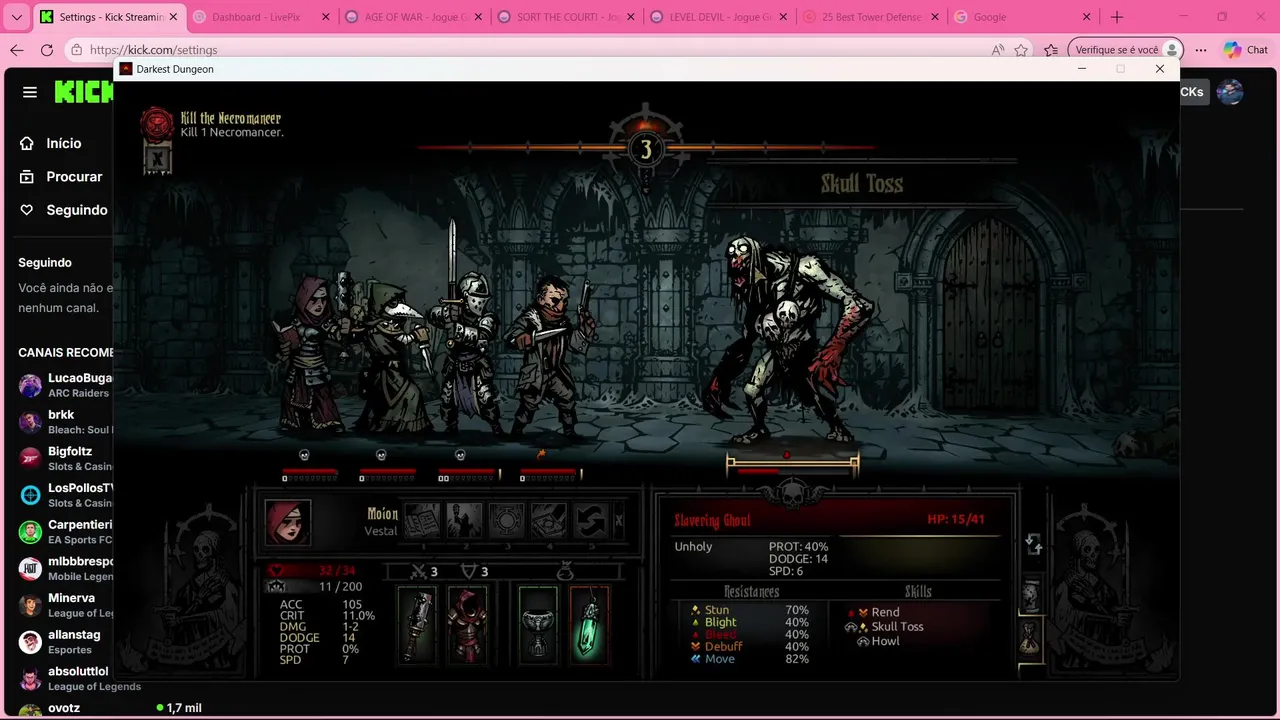The height and width of the screenshot is (720, 1280).
Task: Click the Blight resistance row
Action: (x=750, y=622)
